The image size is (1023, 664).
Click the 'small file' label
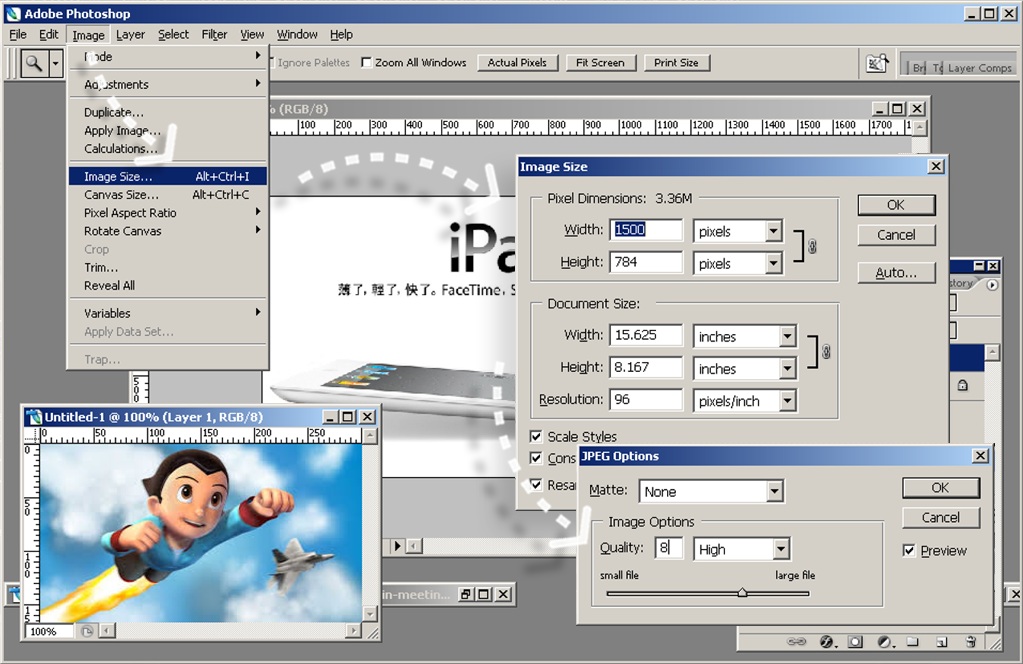point(619,575)
